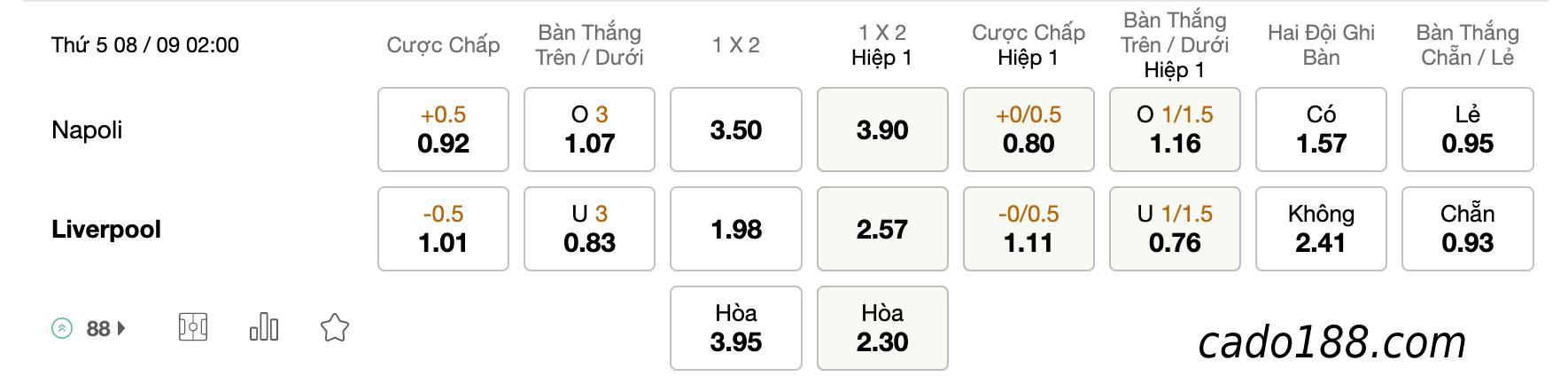
Task: Open the football pitch lineup icon
Action: click(193, 328)
